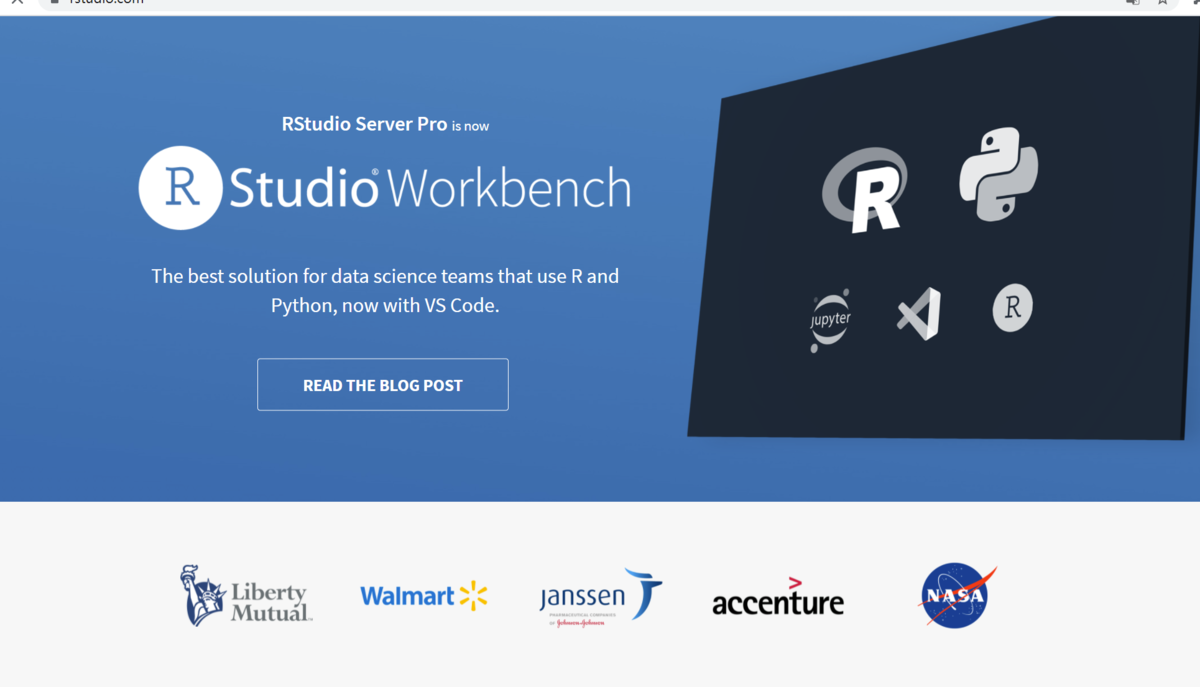This screenshot has width=1200, height=687.
Task: Click the data science teams tagline text
Action: pos(385,290)
